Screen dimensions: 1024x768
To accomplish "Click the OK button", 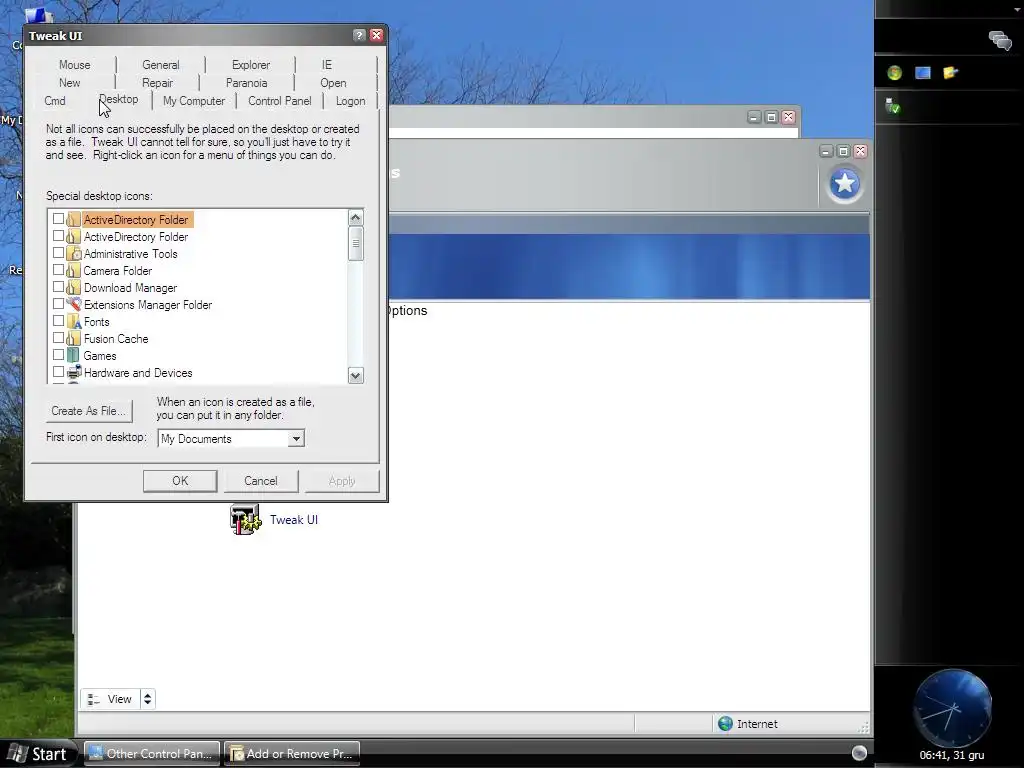I will pyautogui.click(x=180, y=481).
